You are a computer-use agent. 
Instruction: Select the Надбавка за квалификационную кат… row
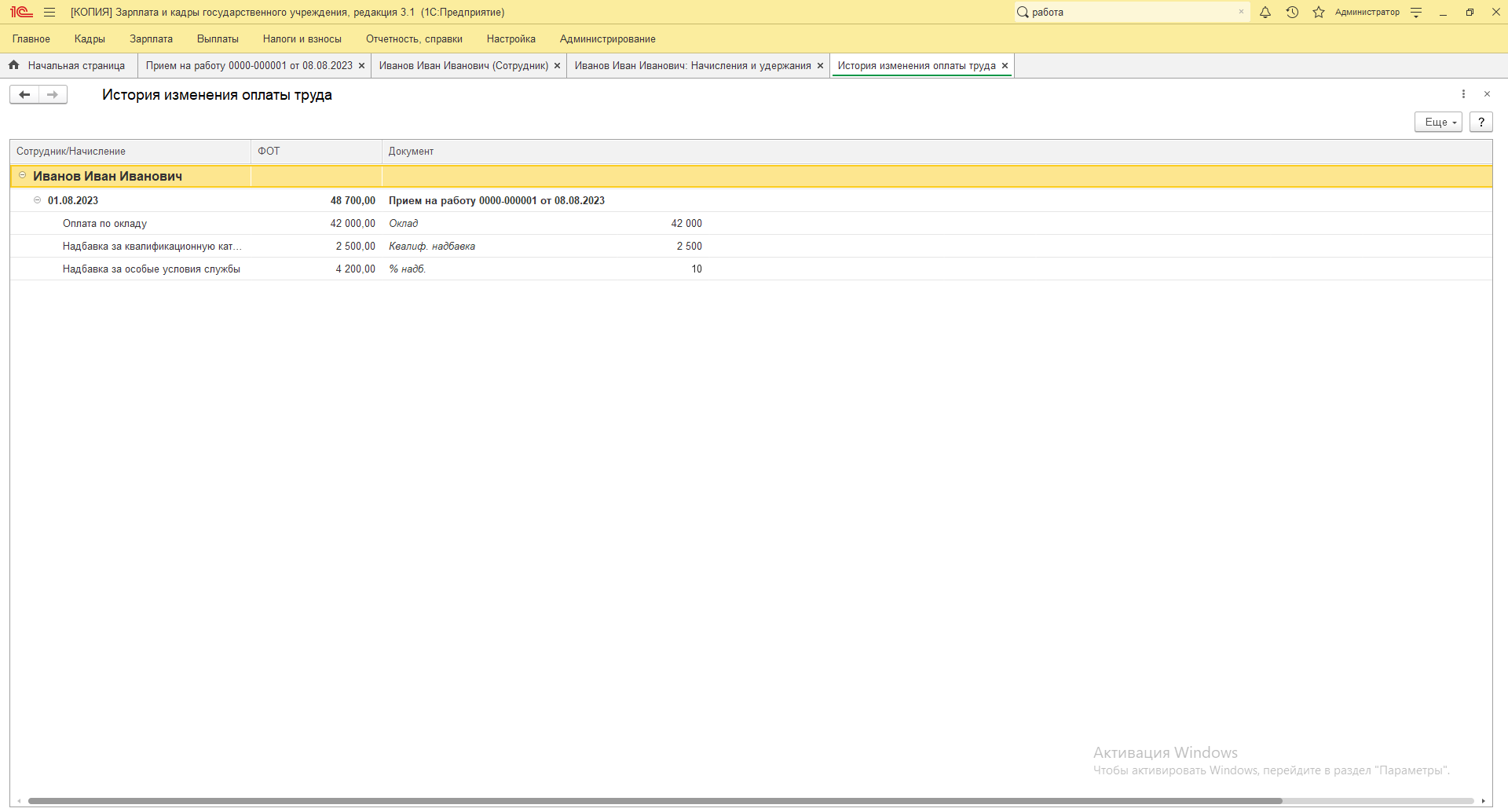(751, 247)
